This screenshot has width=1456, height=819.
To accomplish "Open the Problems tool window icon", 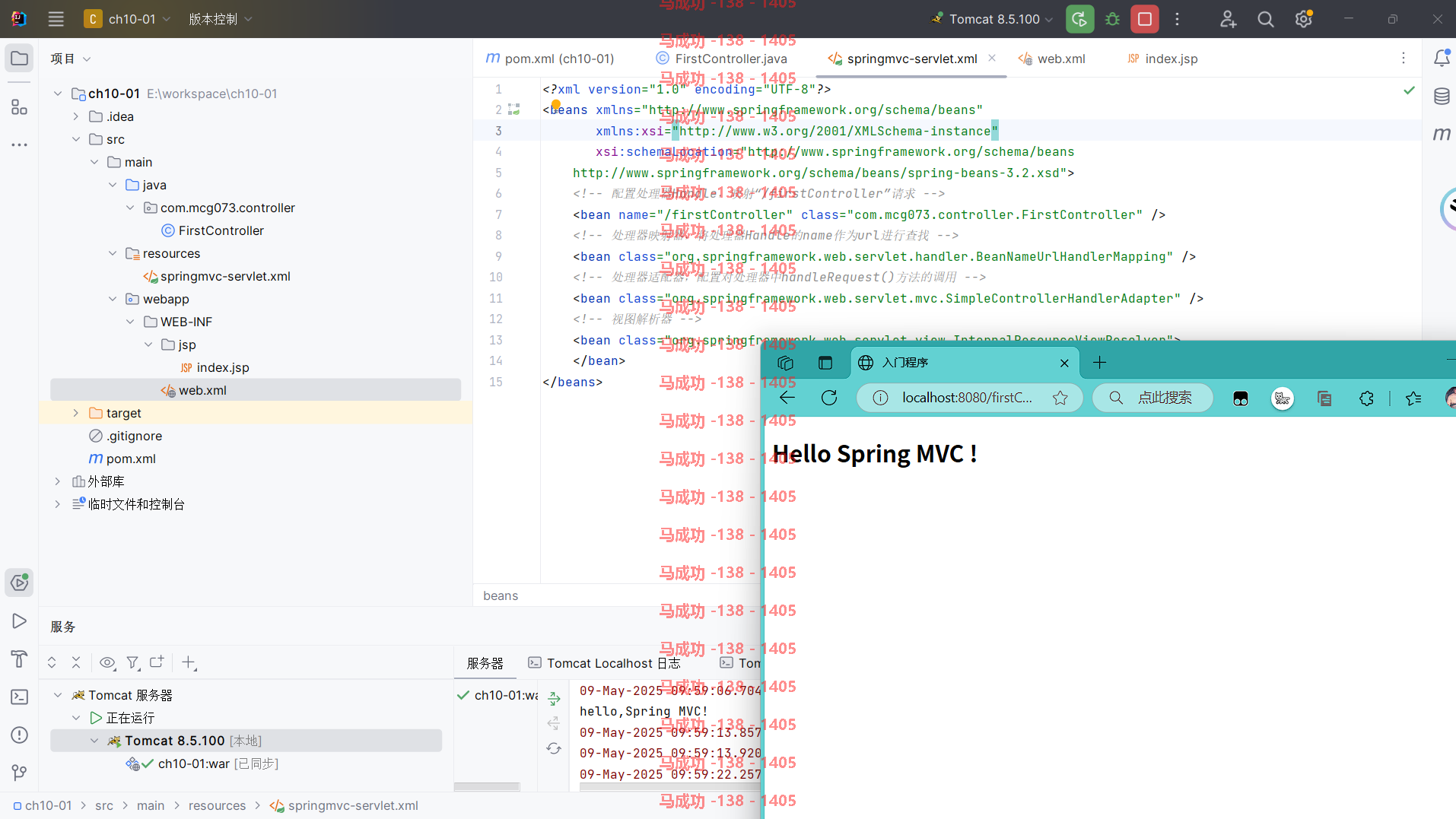I will point(20,735).
